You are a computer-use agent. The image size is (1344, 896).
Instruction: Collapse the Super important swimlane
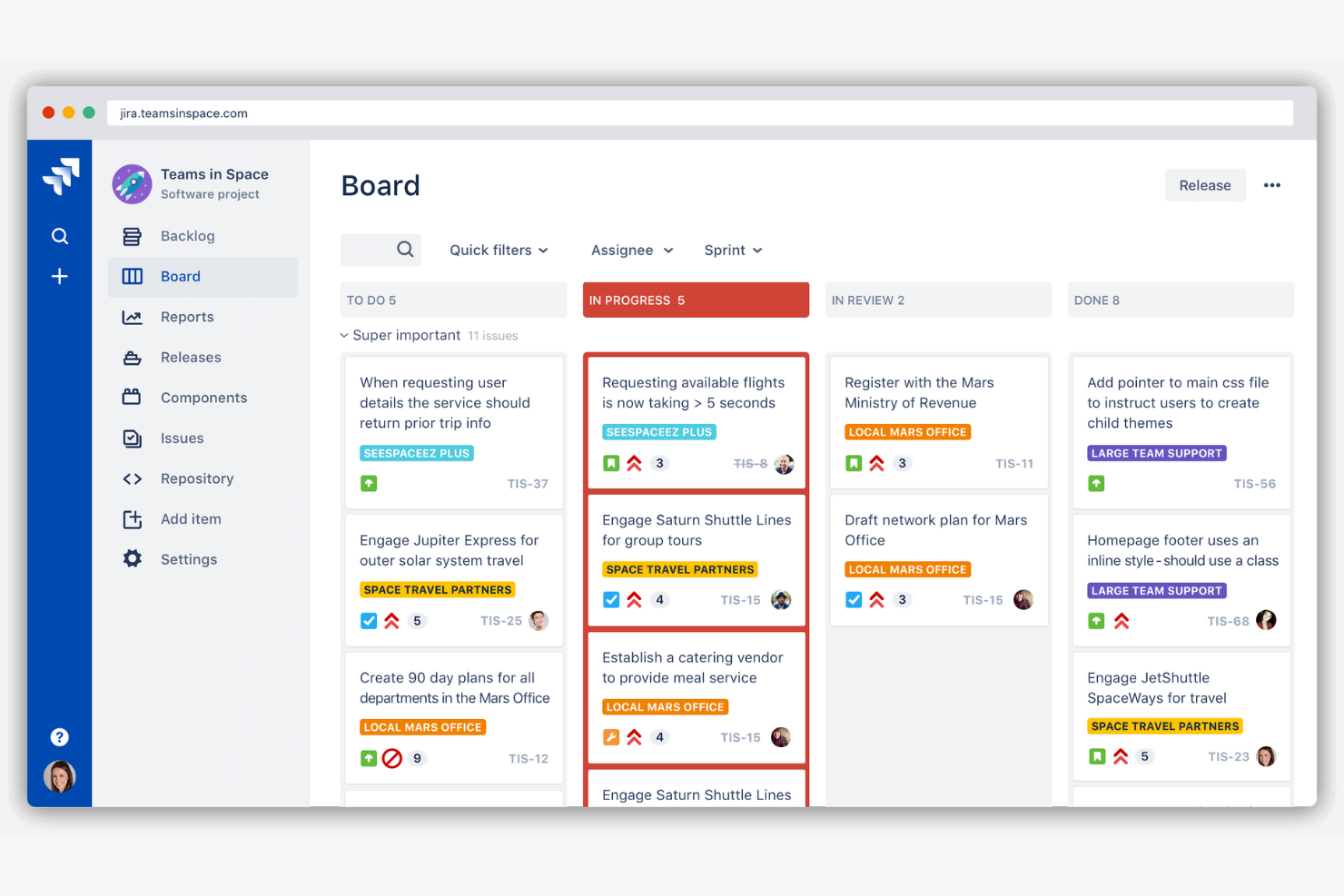[344, 335]
